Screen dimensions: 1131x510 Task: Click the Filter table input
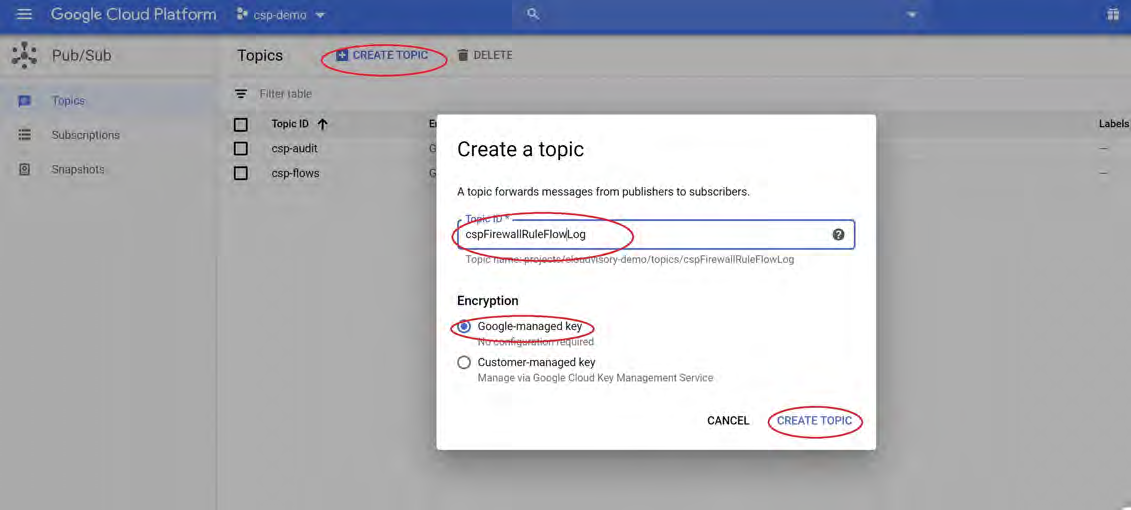coord(286,94)
